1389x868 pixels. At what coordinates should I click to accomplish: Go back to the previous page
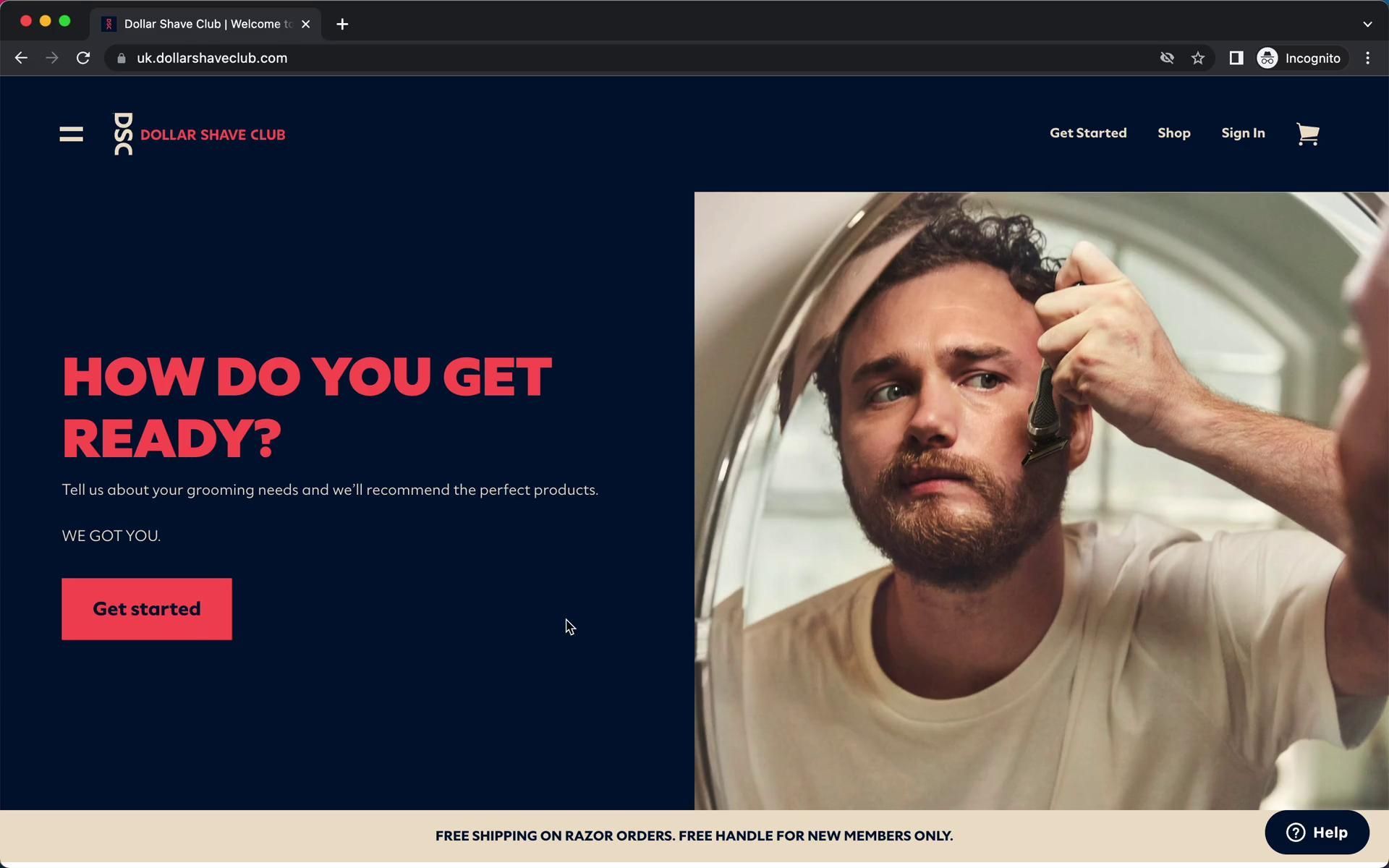(21, 58)
